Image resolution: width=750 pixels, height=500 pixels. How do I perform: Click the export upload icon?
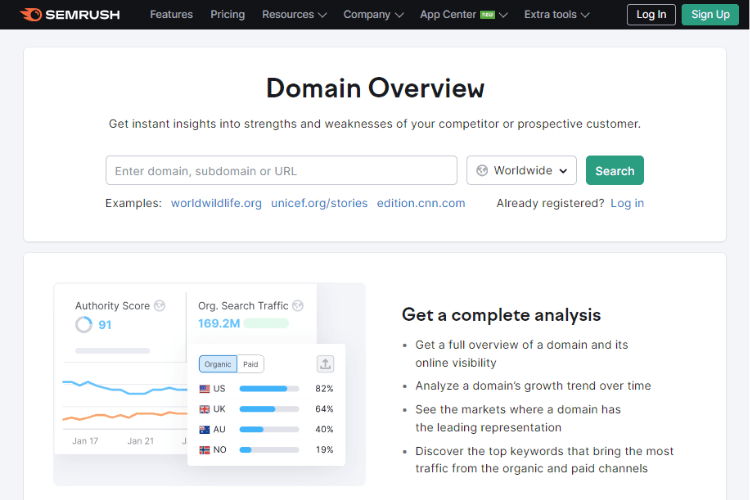tap(325, 364)
